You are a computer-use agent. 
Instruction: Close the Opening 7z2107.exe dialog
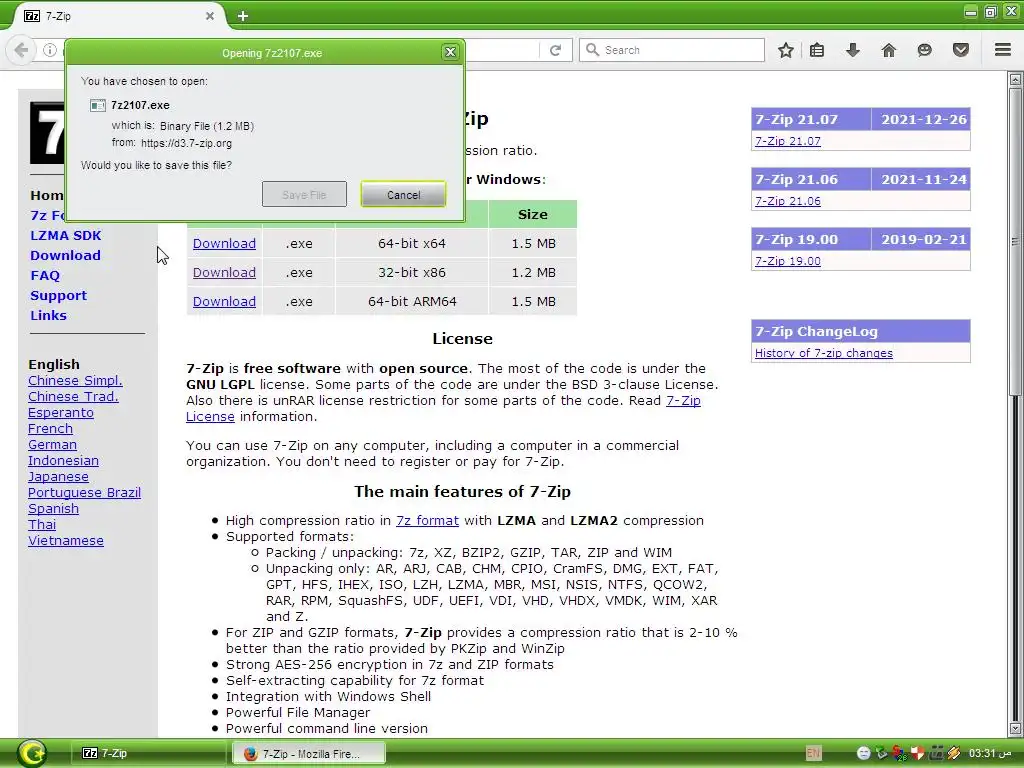(x=450, y=52)
